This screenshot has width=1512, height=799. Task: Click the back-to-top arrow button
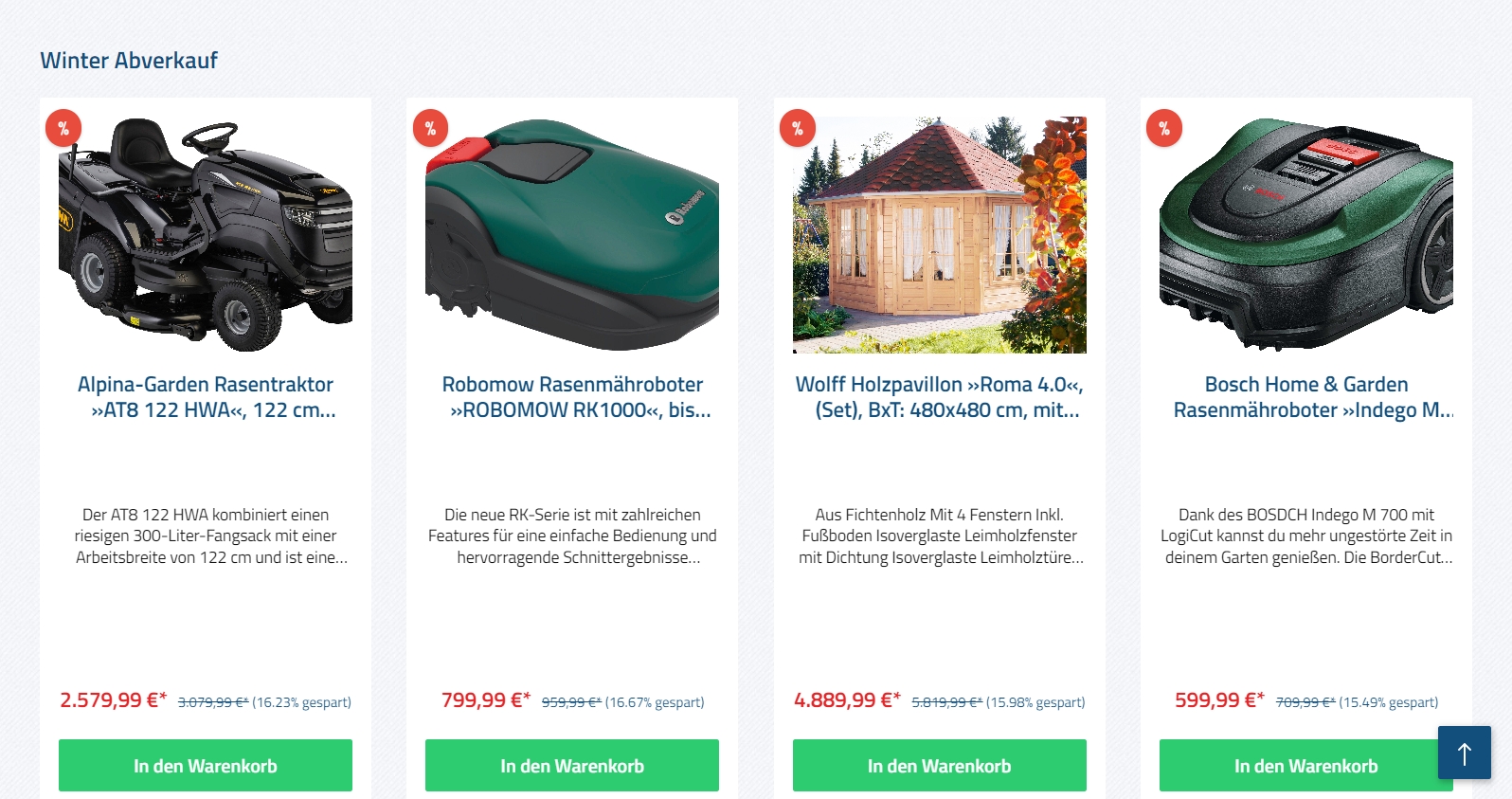pos(1465,753)
